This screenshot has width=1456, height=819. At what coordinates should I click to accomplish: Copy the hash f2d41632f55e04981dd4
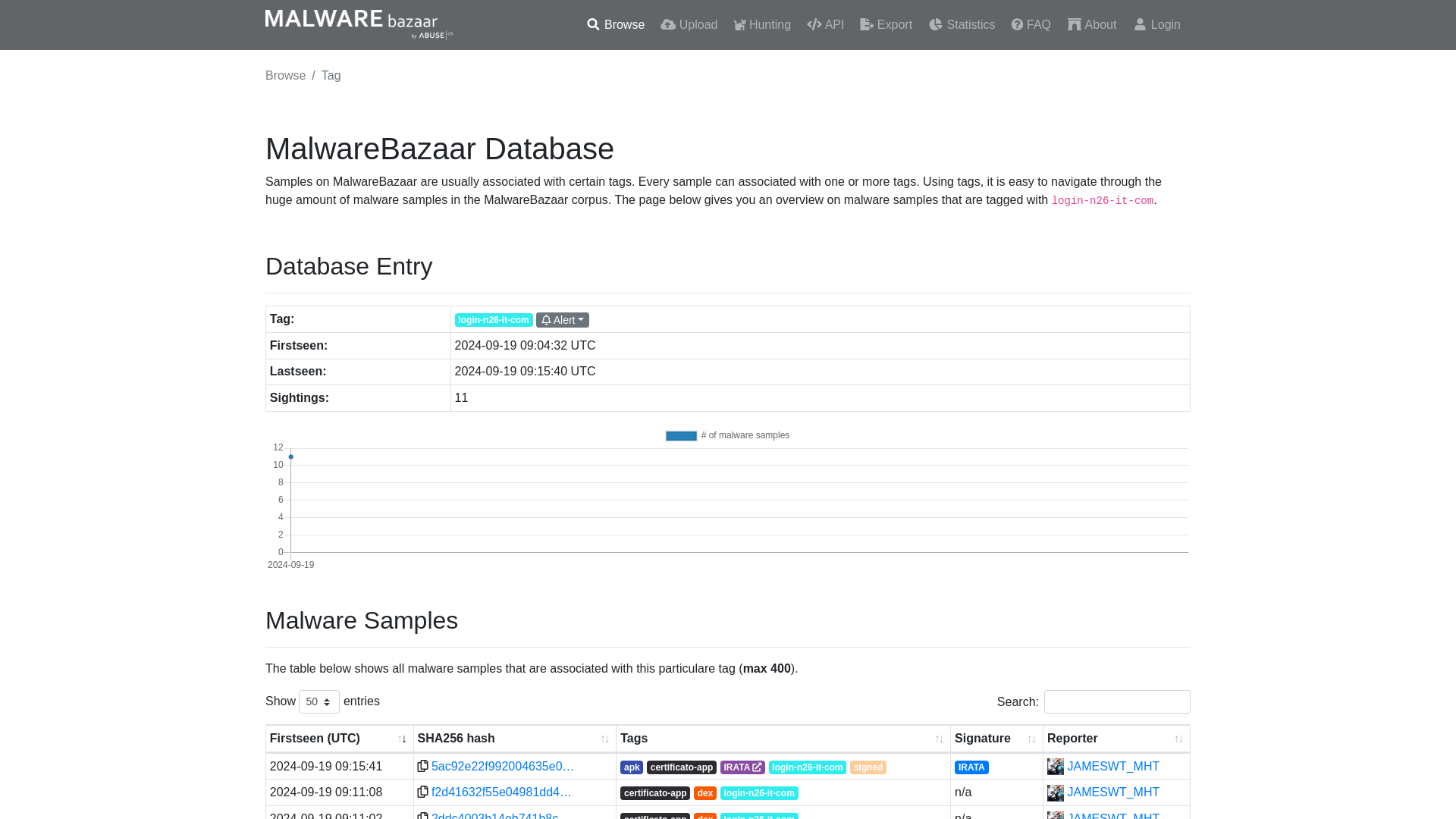(422, 792)
